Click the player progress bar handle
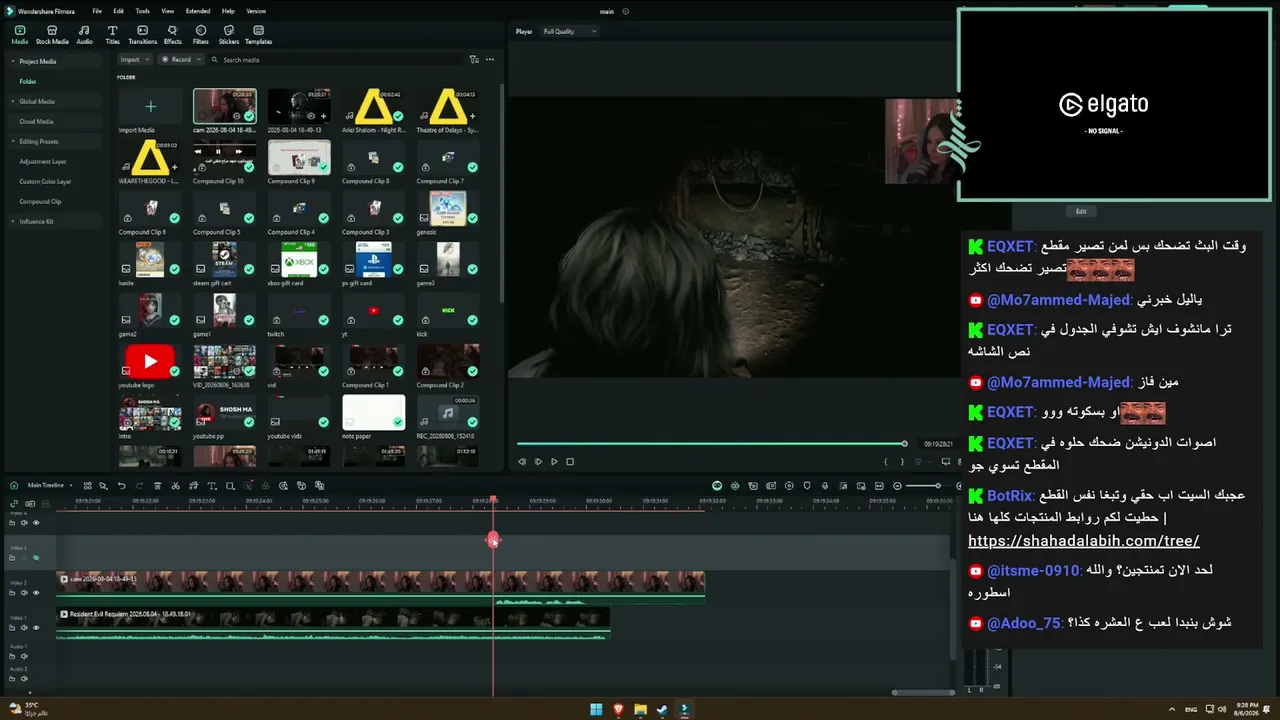This screenshot has width=1280, height=720. coord(904,444)
